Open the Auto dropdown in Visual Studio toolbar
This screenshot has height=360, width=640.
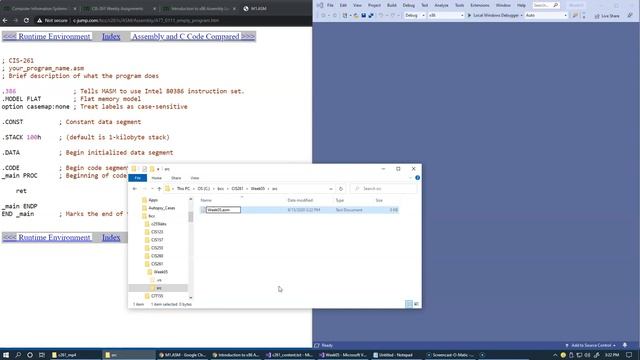[546, 16]
